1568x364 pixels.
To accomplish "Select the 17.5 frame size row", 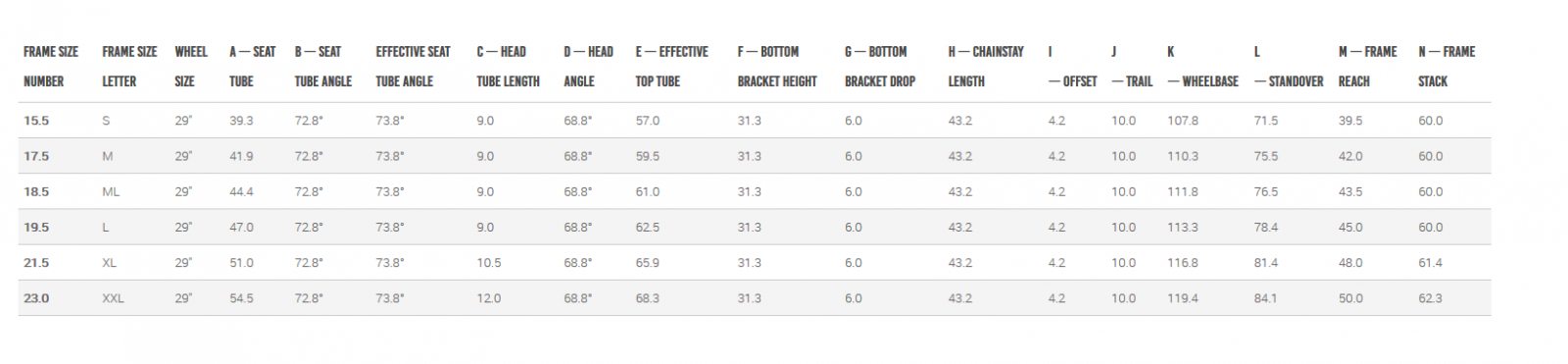I will [755, 156].
